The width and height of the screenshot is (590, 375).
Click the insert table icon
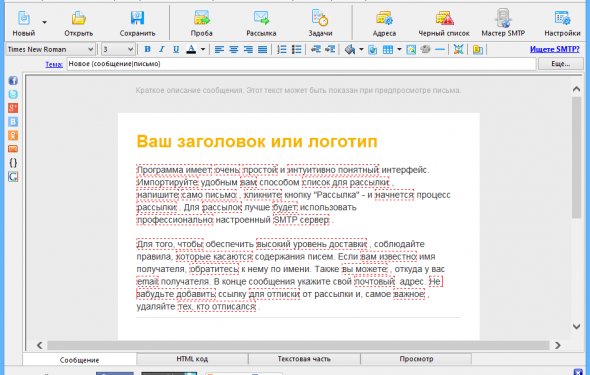click(x=388, y=49)
